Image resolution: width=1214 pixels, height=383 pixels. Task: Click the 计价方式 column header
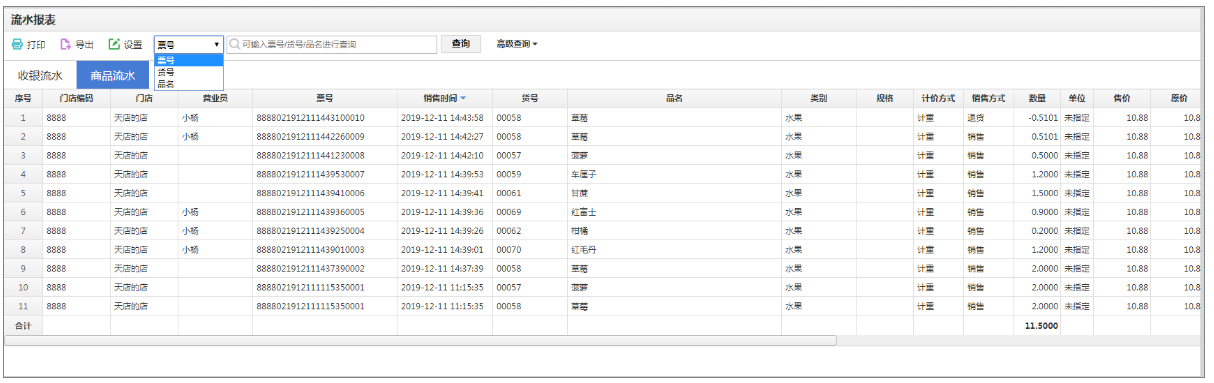coord(938,99)
